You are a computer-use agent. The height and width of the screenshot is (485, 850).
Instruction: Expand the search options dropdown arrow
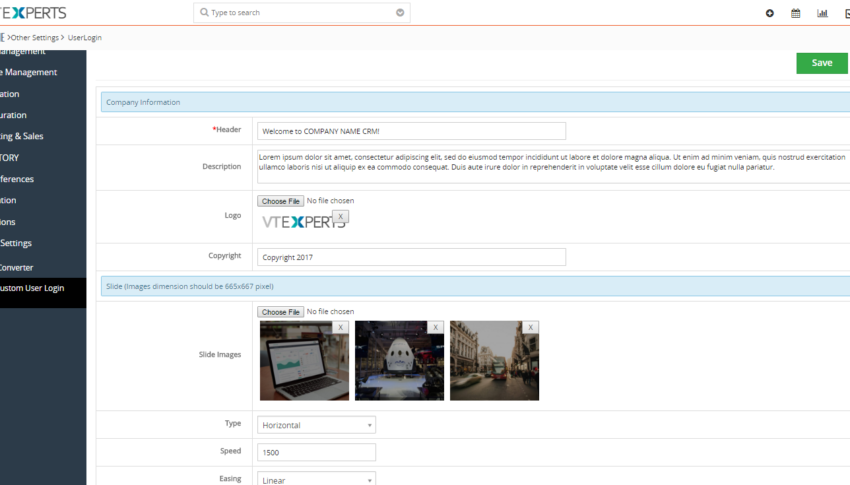pos(400,12)
